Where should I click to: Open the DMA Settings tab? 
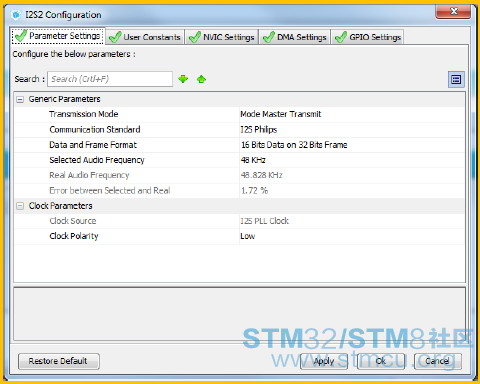coord(295,37)
